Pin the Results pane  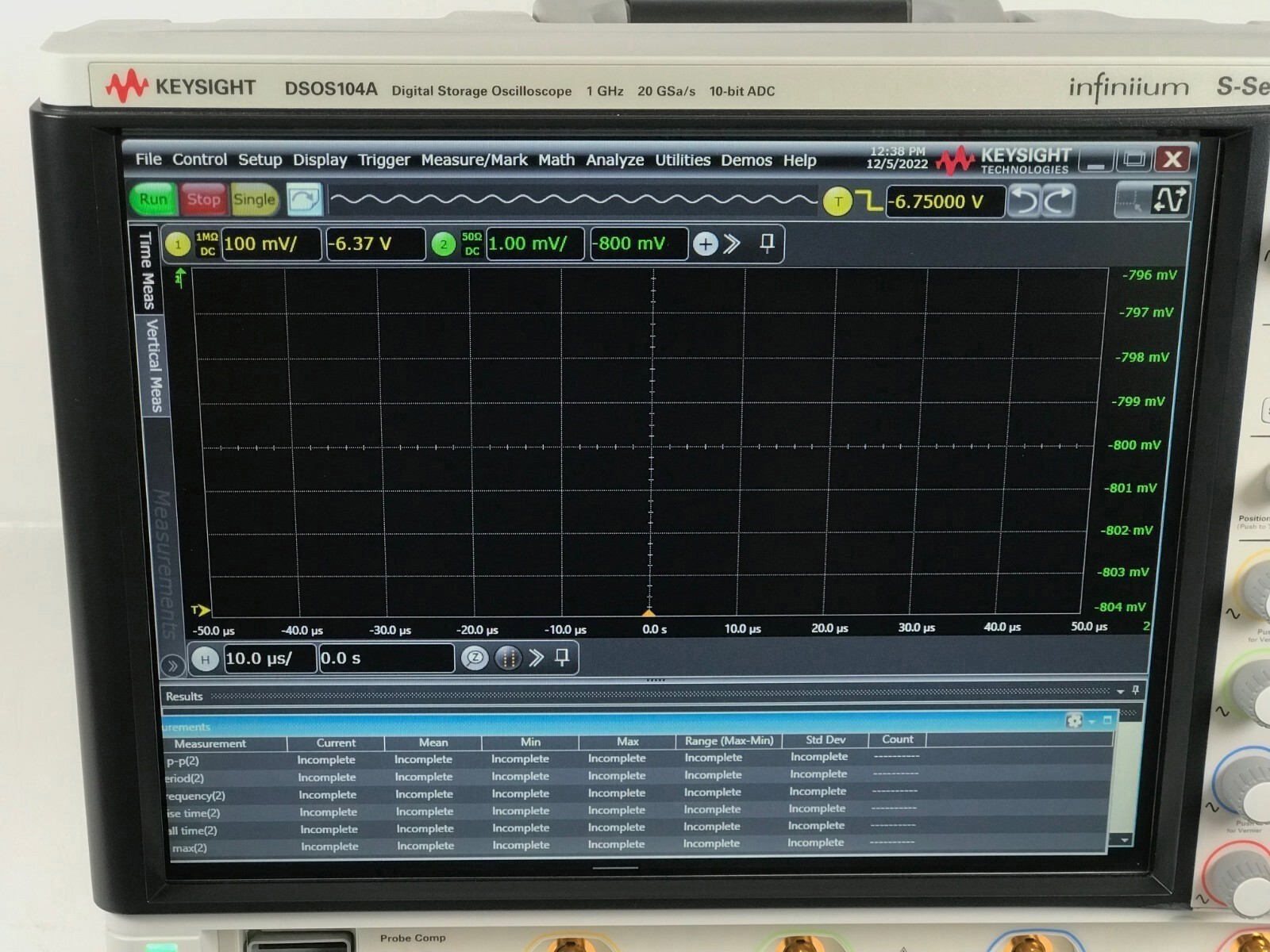point(1136,690)
